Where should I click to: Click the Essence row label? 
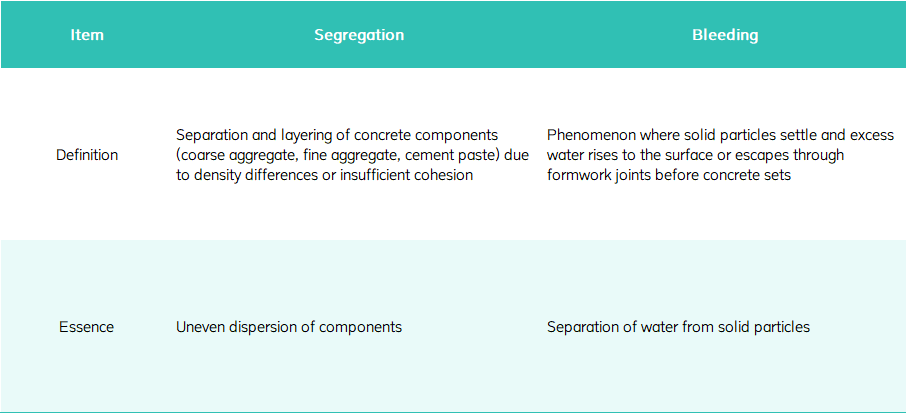click(87, 327)
